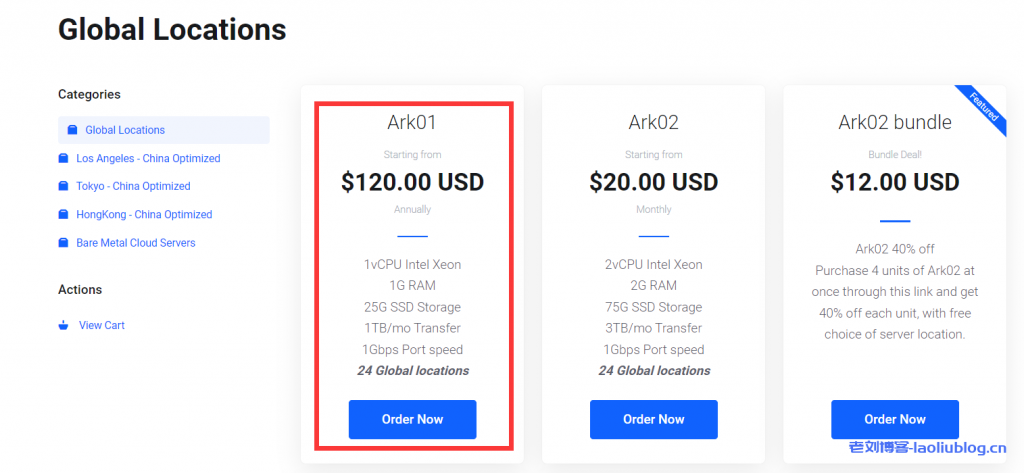This screenshot has height=473, width=1024.
Task: Click box icon beside HongKong category
Action: coord(64,214)
